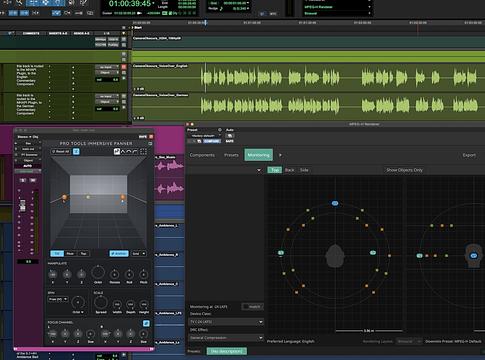The image size is (485, 360).
Task: Click the Orbit knob under Manipulate
Action: coord(98,272)
